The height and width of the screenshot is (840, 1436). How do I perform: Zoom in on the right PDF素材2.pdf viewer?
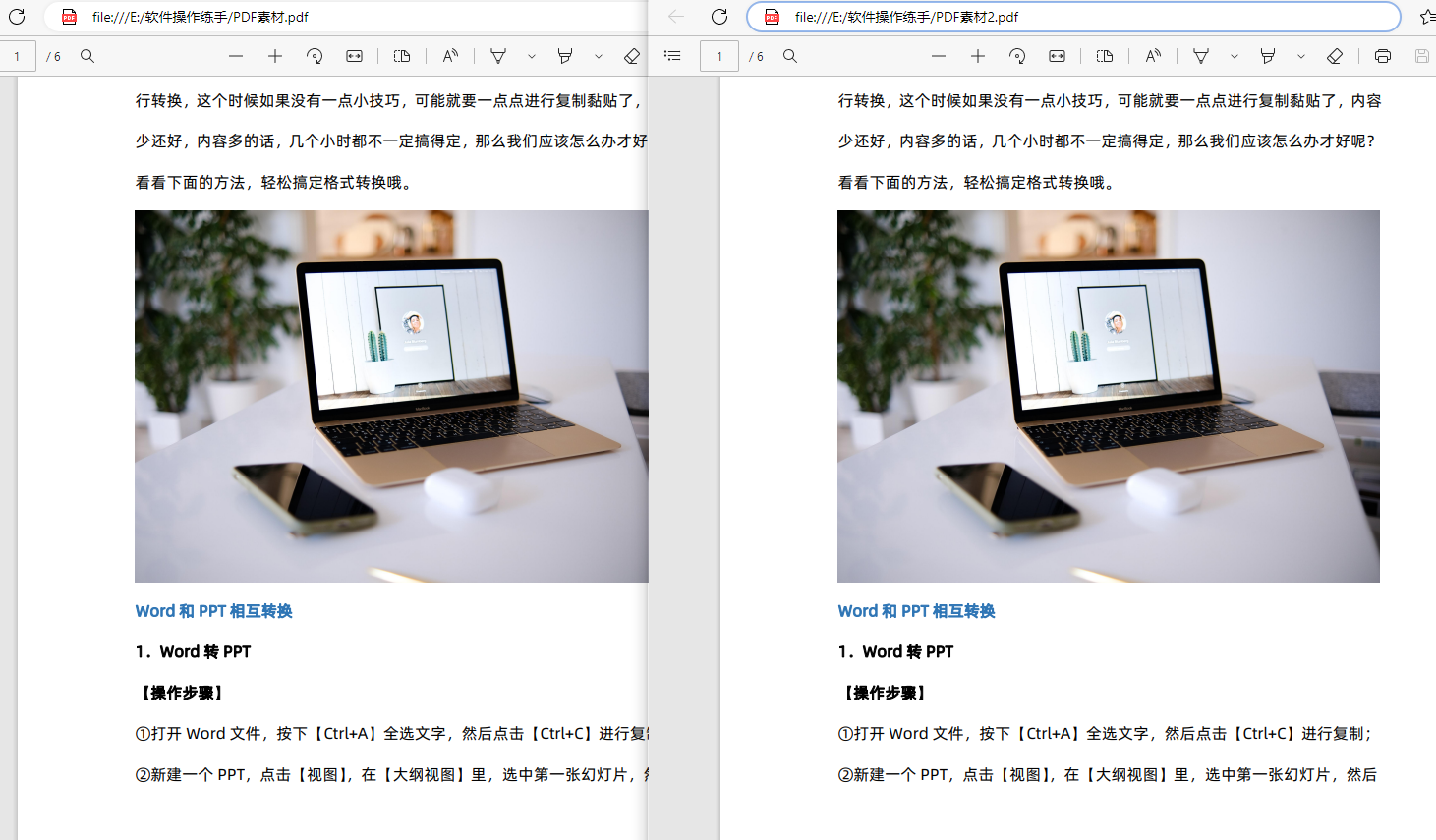click(x=978, y=56)
